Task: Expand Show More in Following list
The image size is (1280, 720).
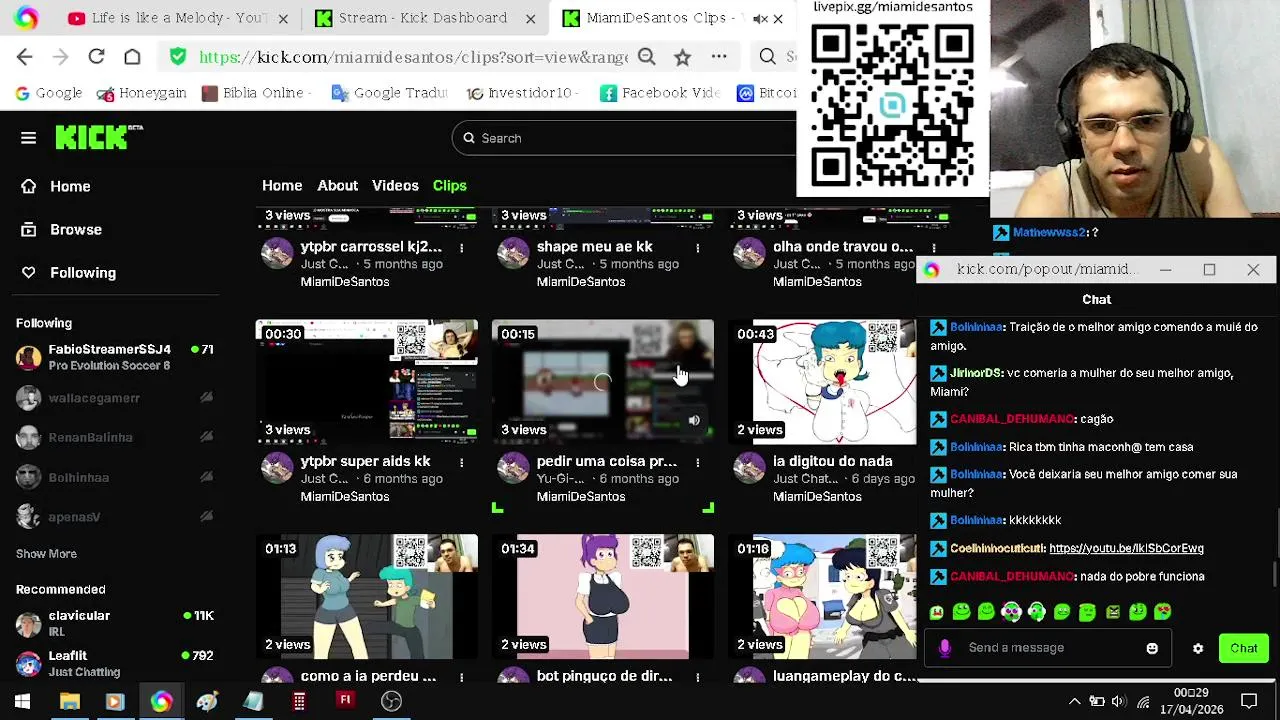Action: (46, 553)
